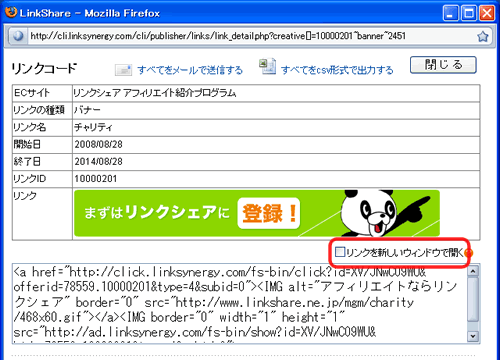Click inside the link HTML code textarea
500x360 pixels.
(239, 304)
